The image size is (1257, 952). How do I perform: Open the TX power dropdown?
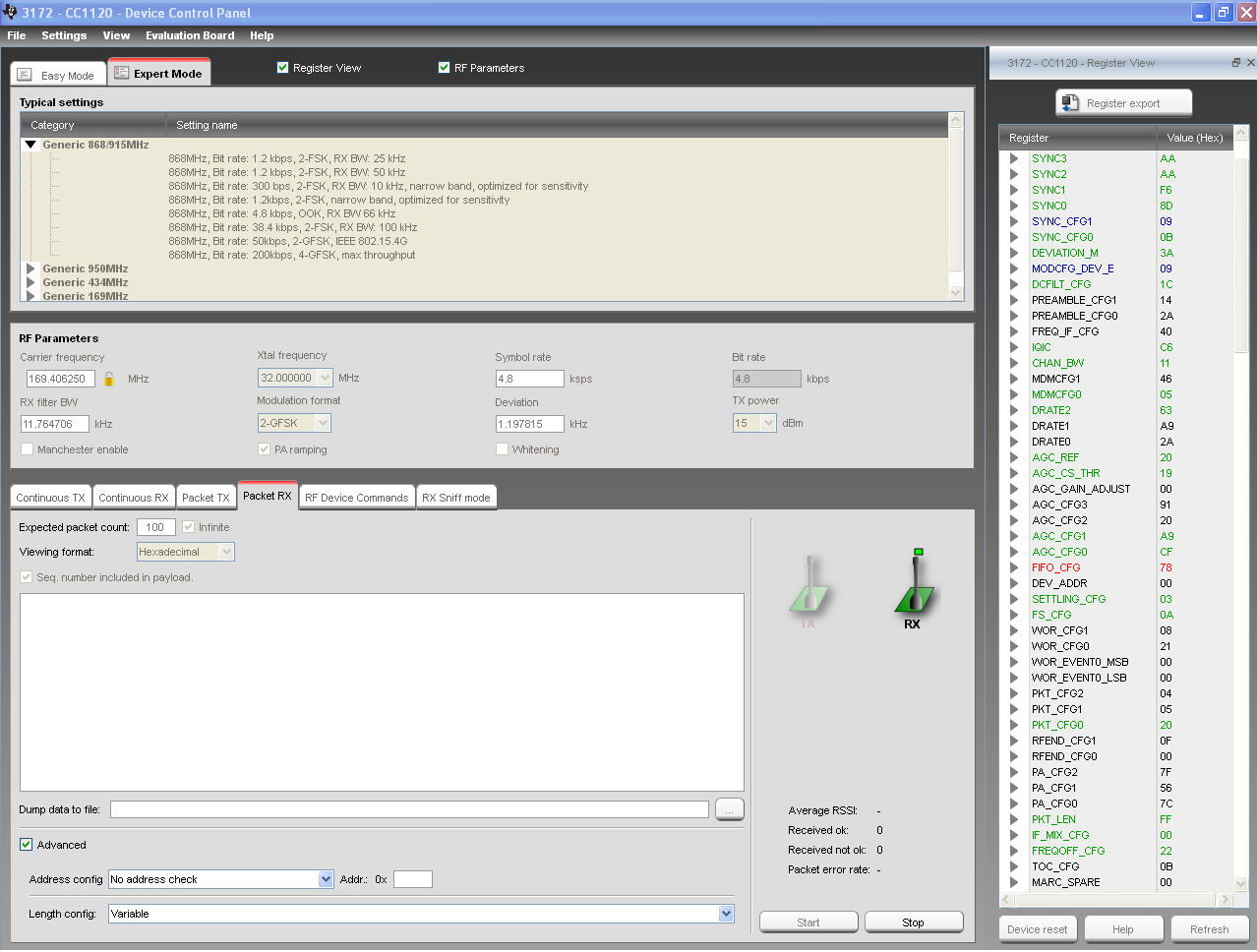point(768,423)
